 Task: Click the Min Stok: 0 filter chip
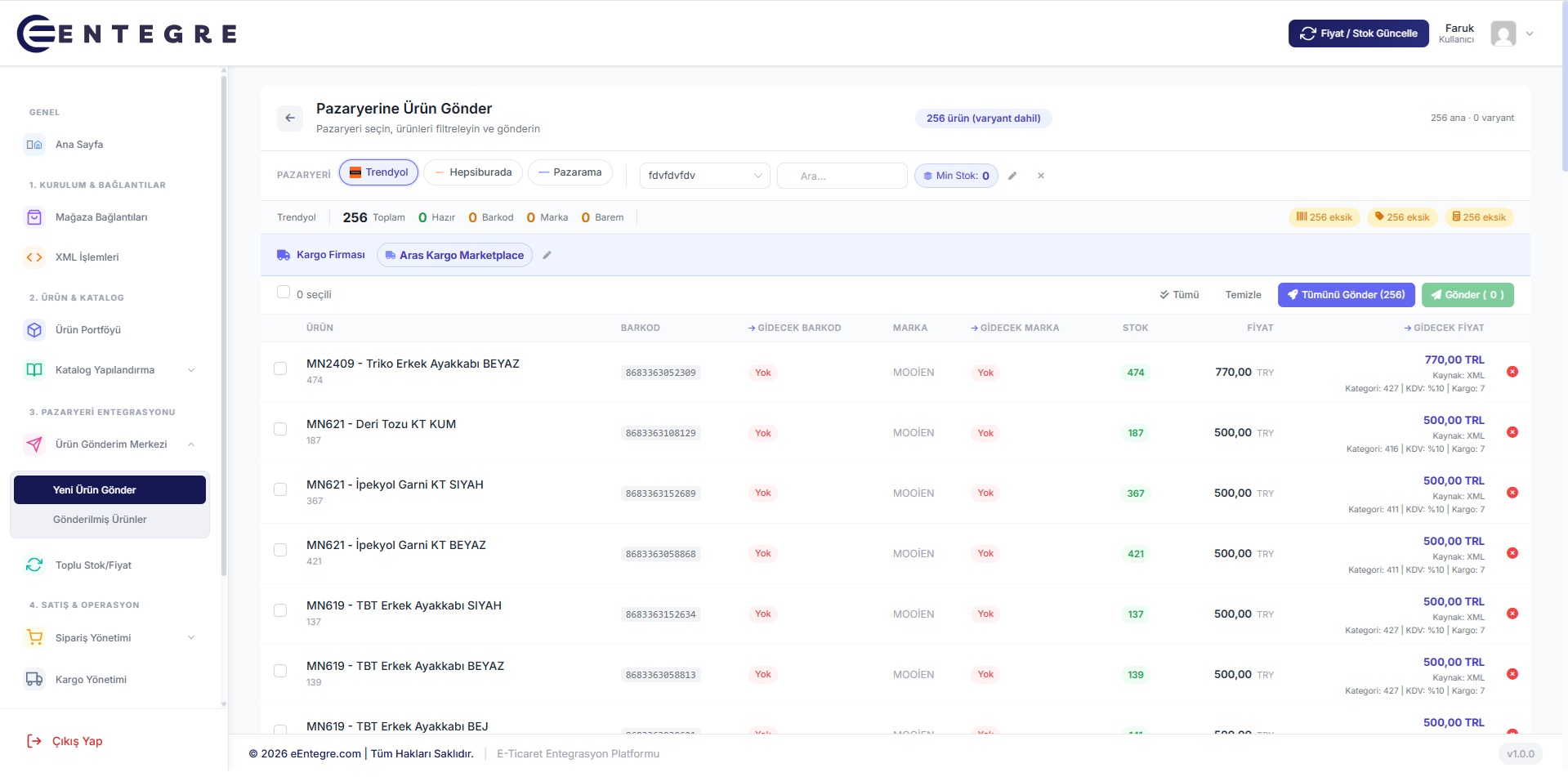click(956, 176)
